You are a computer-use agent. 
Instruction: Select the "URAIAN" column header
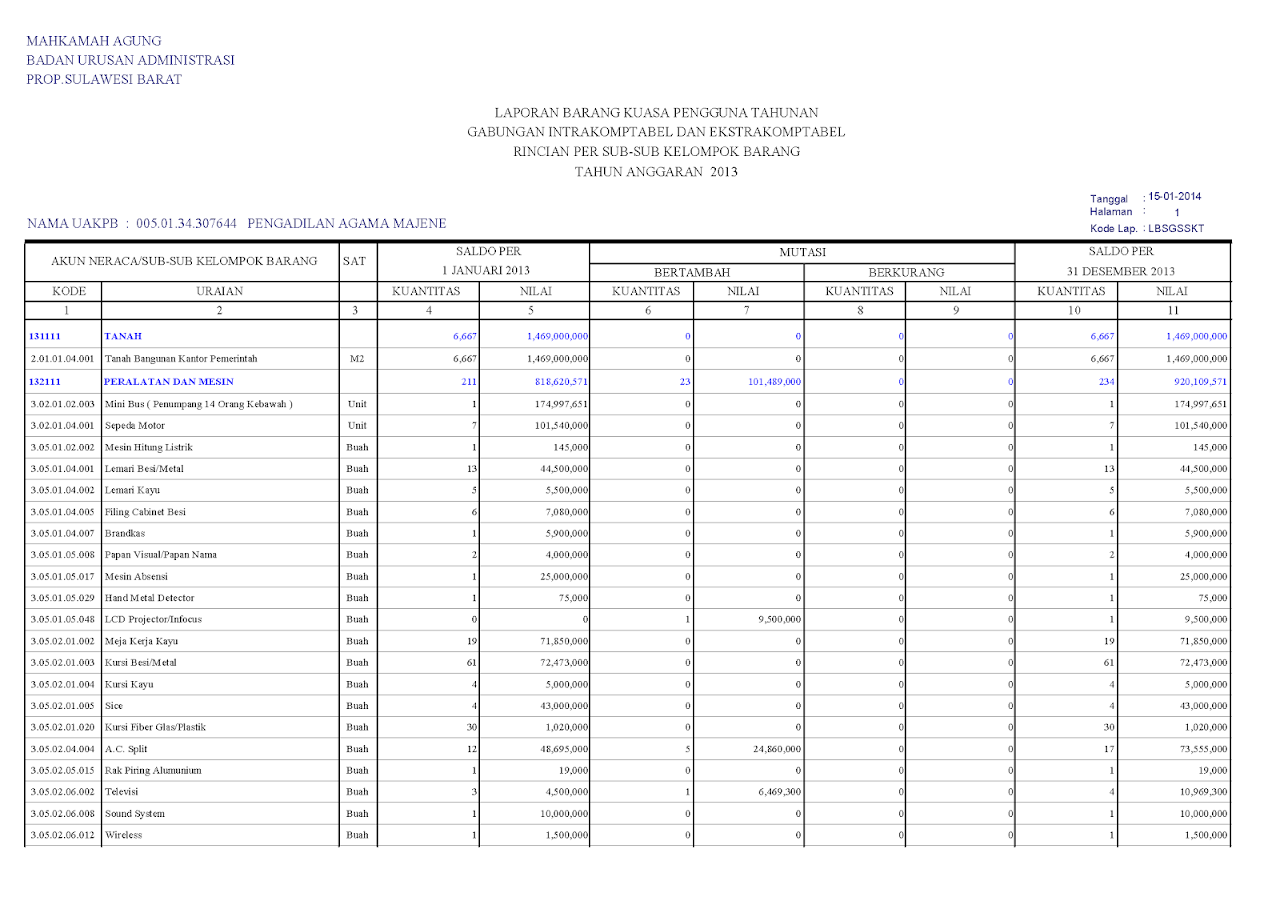(220, 292)
